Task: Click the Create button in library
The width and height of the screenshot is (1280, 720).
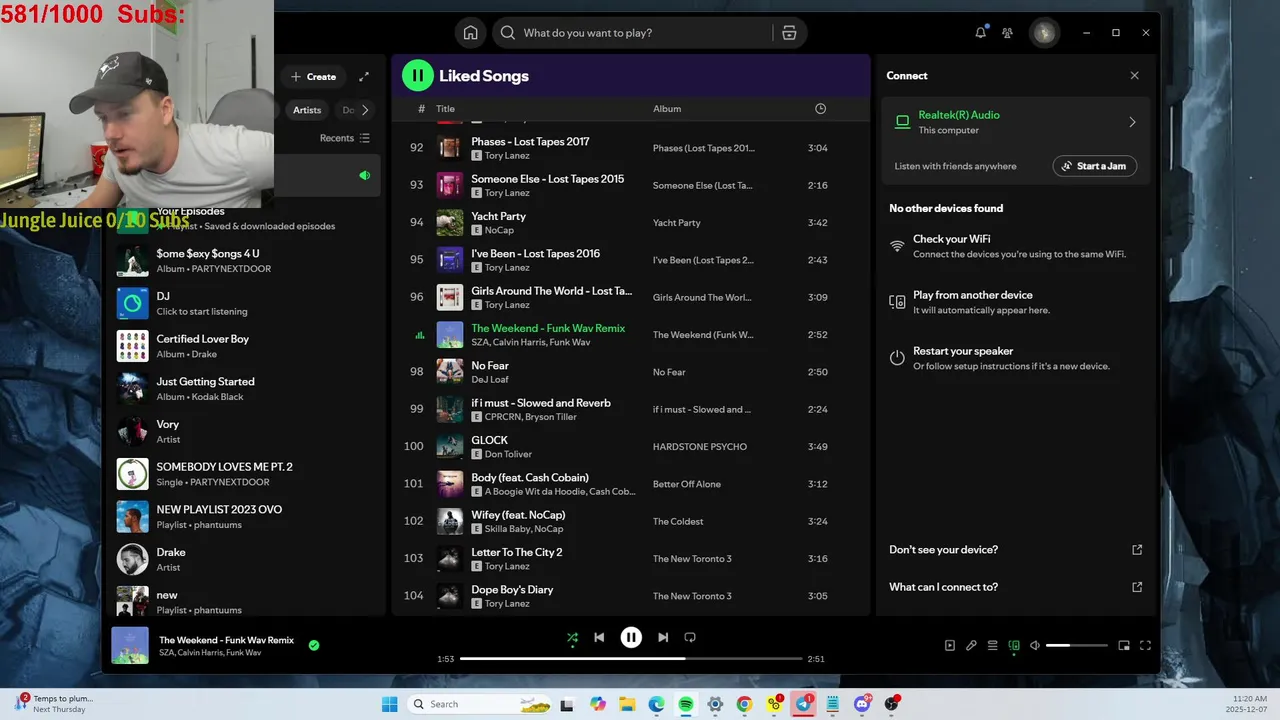Action: (x=313, y=77)
